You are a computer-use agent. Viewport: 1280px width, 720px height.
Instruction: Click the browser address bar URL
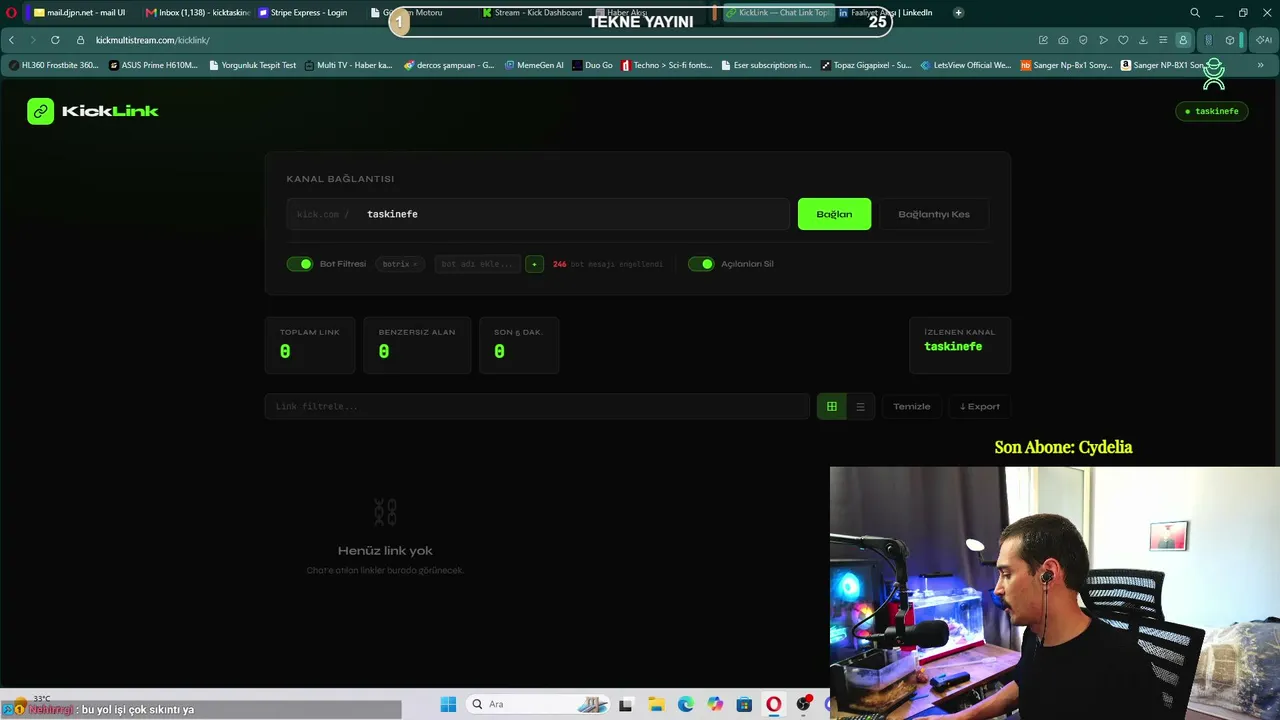[x=153, y=40]
